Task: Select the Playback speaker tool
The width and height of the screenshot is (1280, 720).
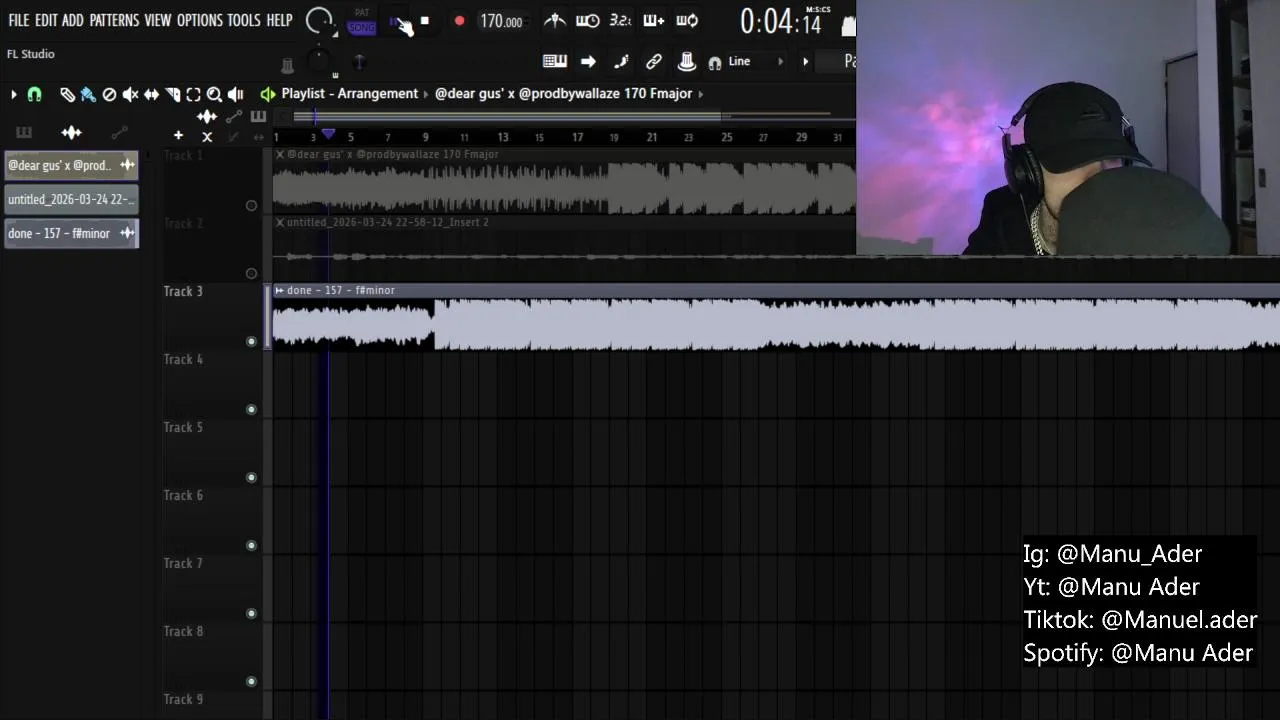Action: (x=236, y=94)
